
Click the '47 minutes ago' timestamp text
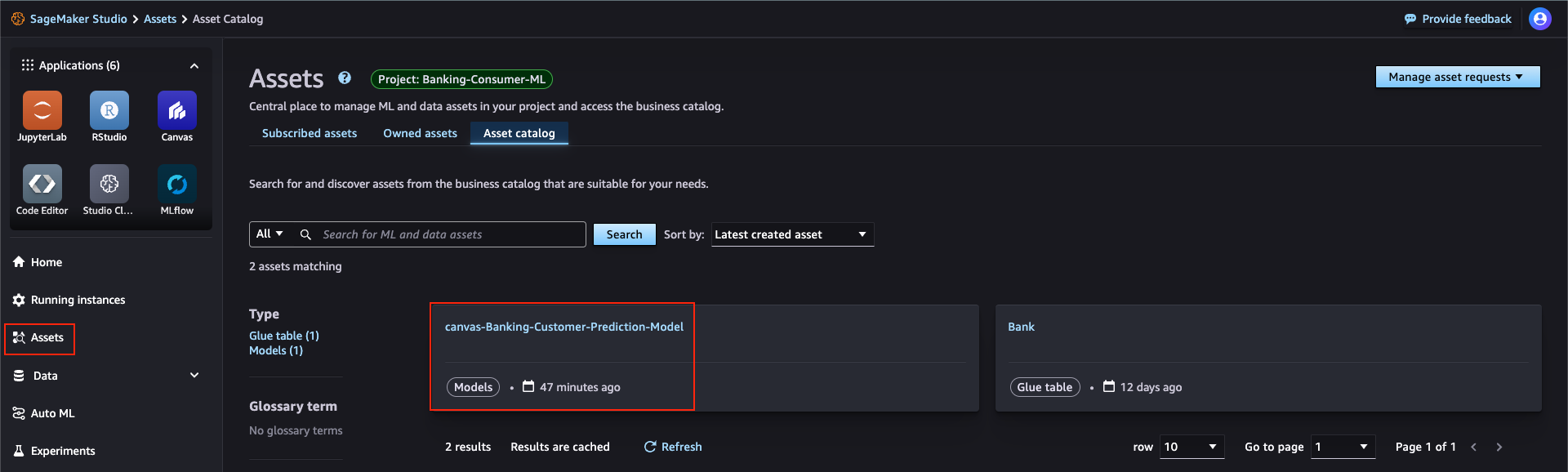580,387
